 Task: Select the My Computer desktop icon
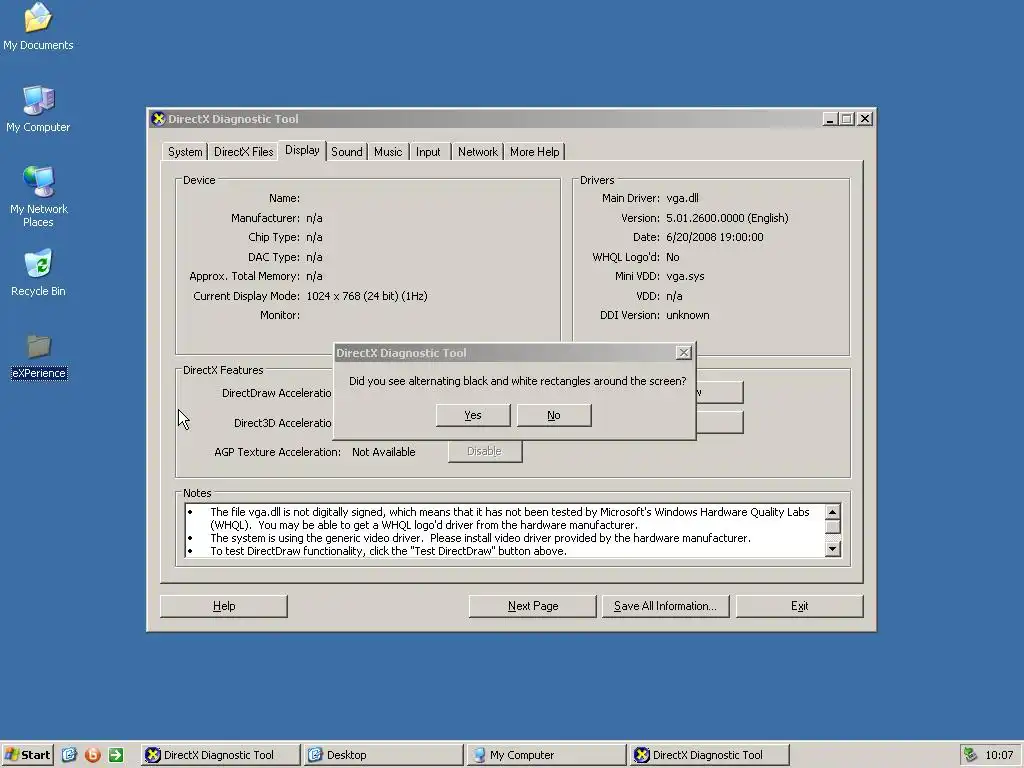coord(38,109)
